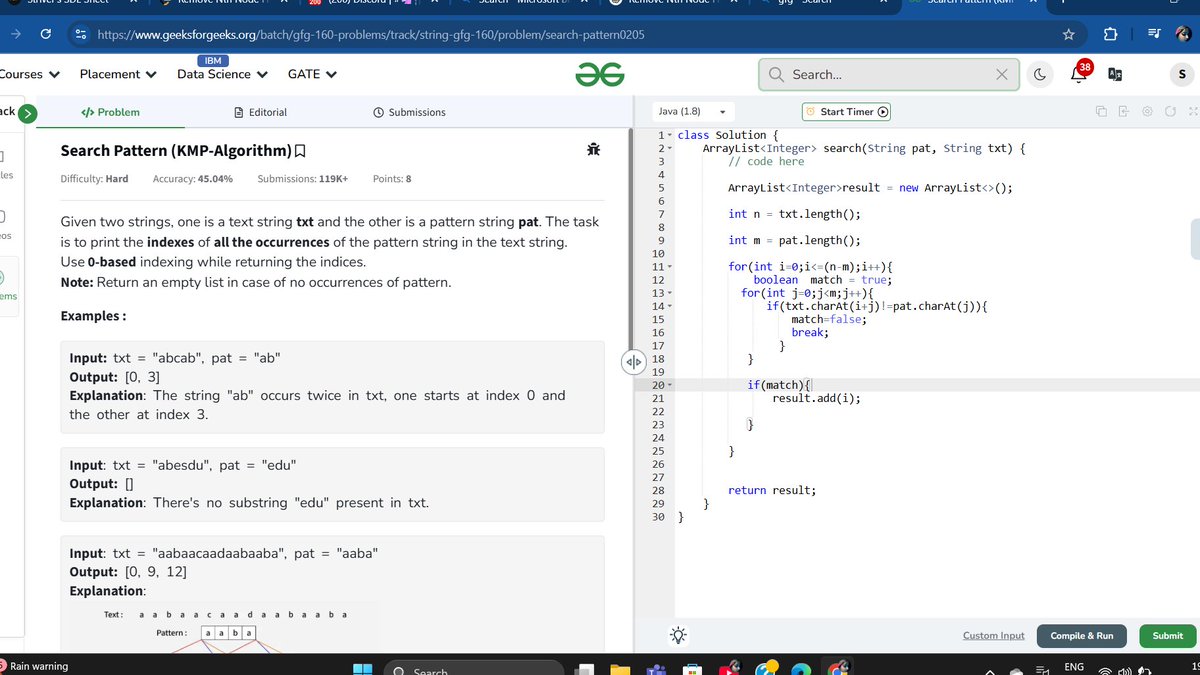Click the browser address bar URL
1200x675 pixels.
[370, 35]
